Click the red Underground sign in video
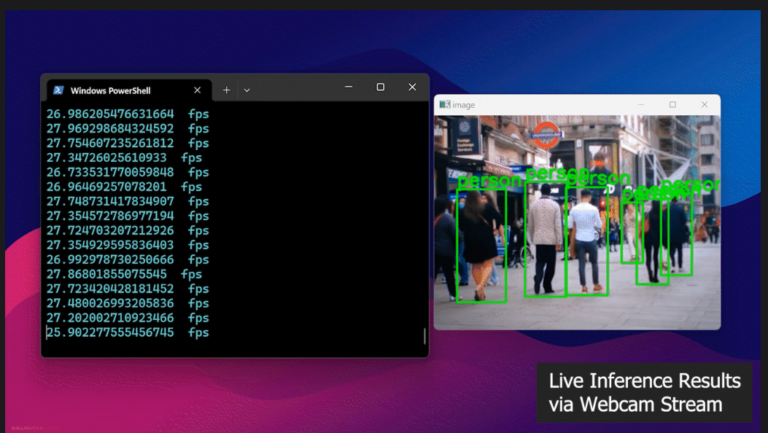Viewport: 768px width, 433px height. pos(546,135)
